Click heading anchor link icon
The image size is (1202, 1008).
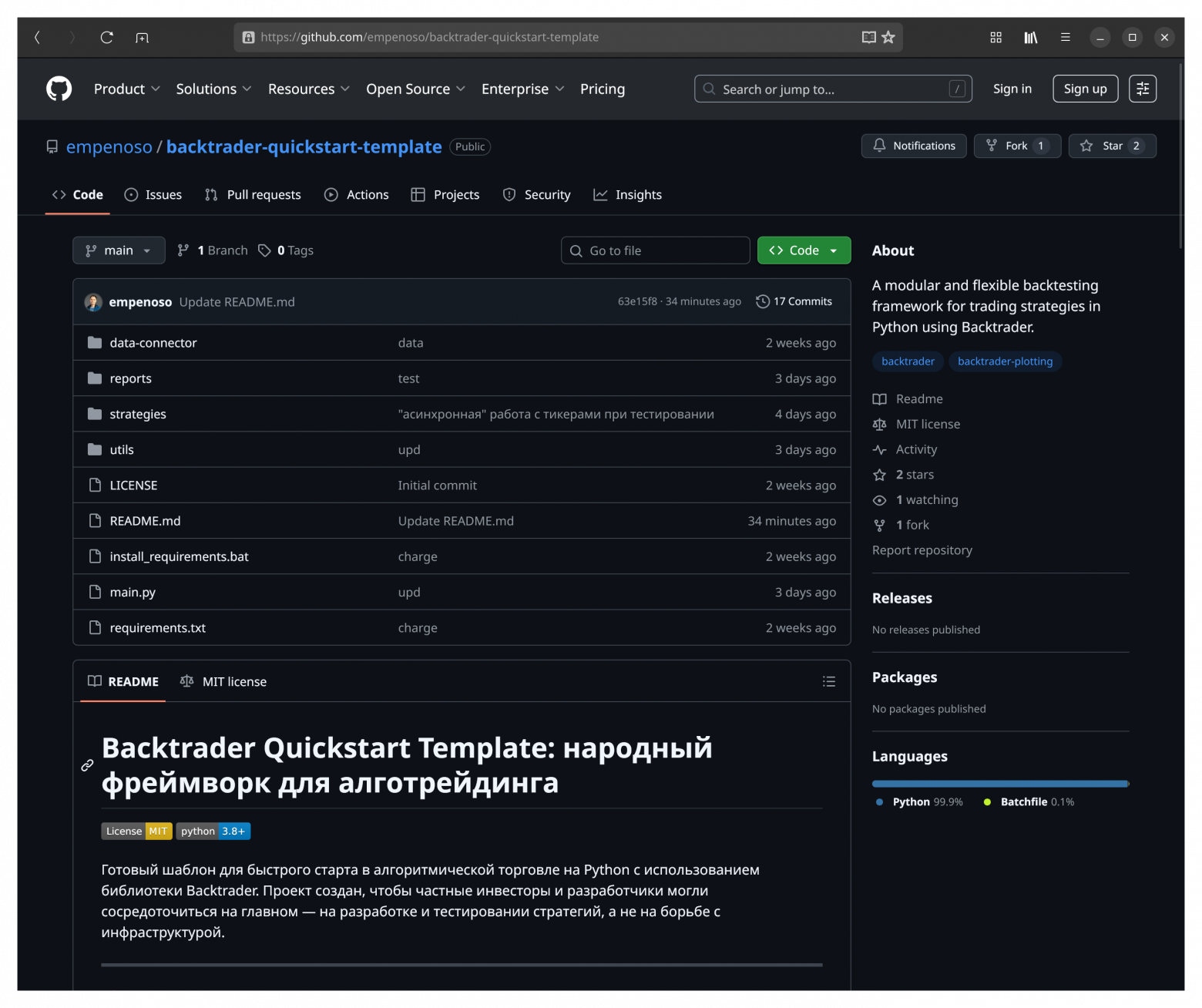pyautogui.click(x=87, y=765)
